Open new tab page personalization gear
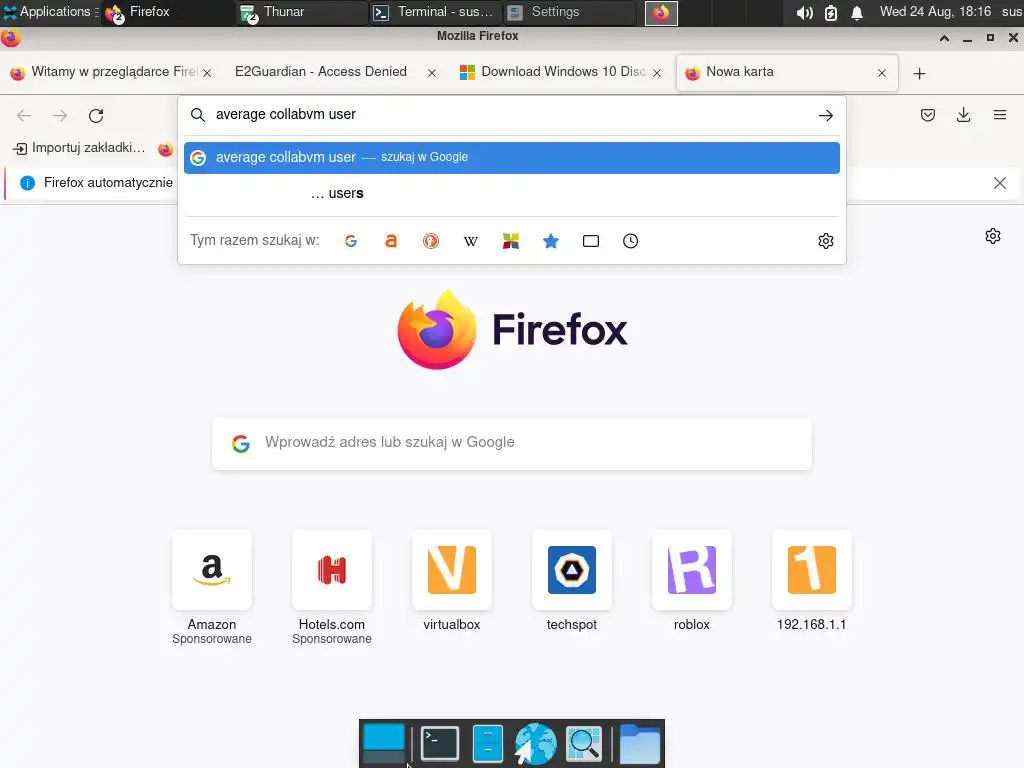The width and height of the screenshot is (1024, 768). tap(993, 236)
